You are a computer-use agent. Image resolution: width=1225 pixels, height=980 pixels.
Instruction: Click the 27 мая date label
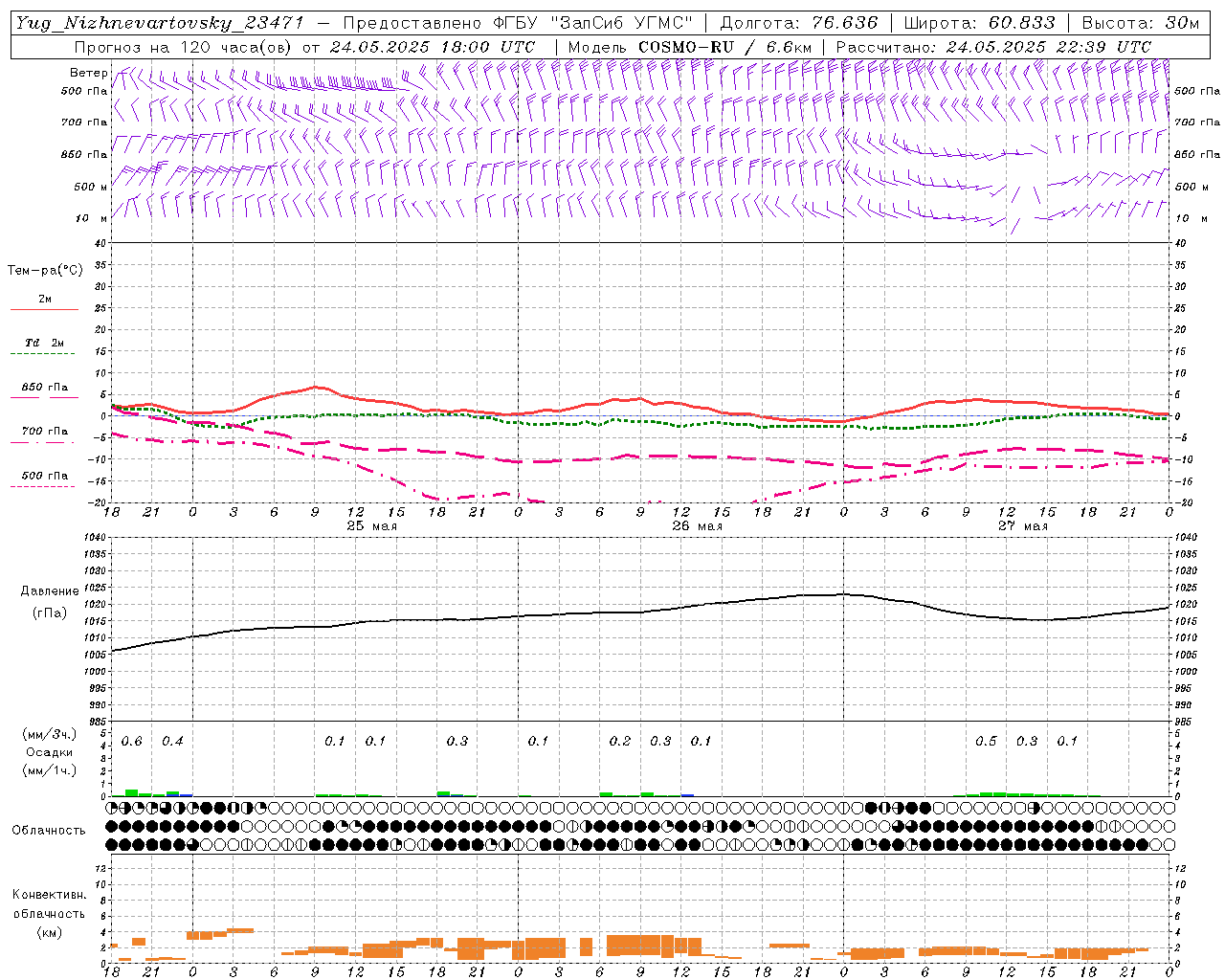(1022, 526)
